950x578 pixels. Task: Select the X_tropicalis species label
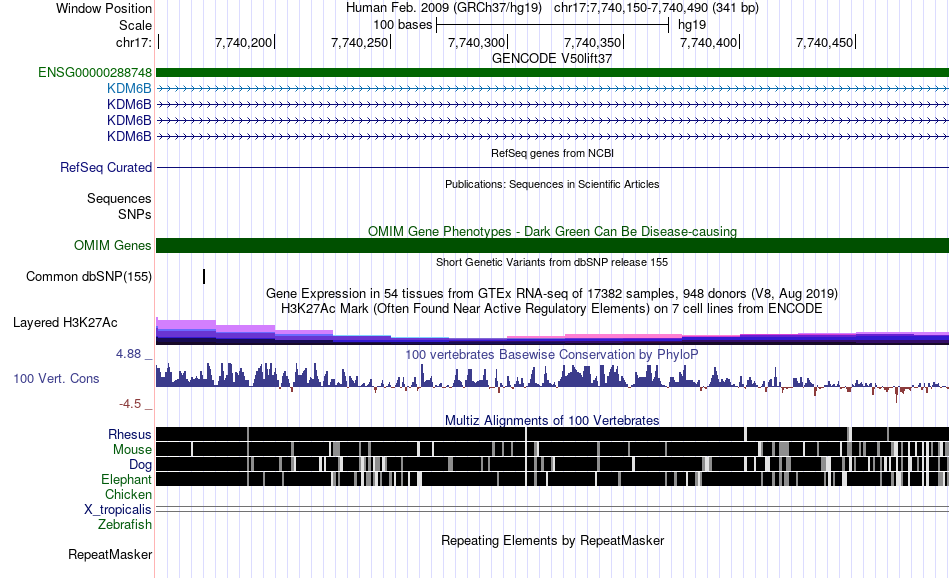click(x=118, y=510)
